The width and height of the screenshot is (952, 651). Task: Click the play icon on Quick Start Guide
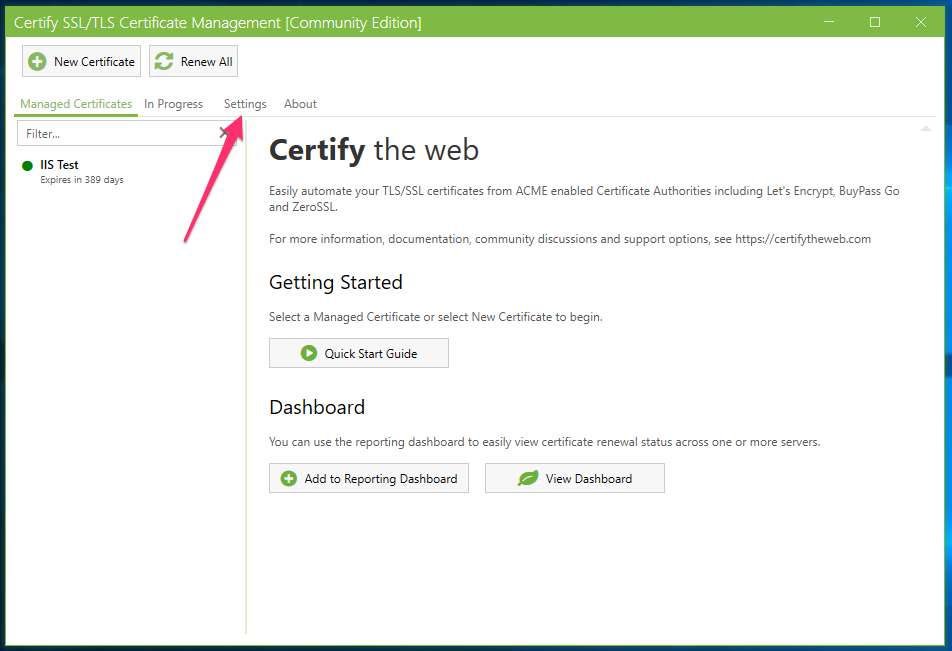click(x=309, y=353)
